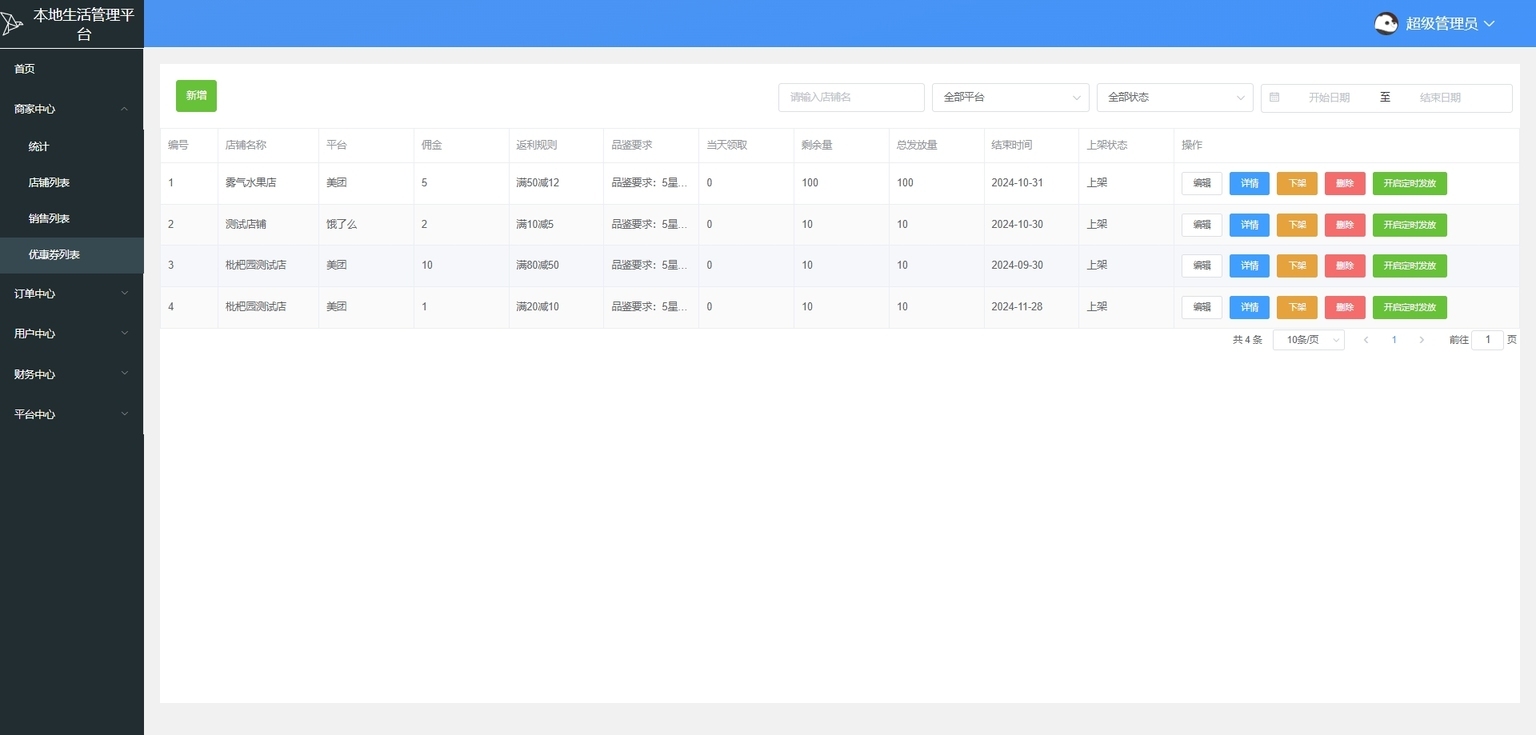Open the 超级管理员 account dropdown
Image resolution: width=1536 pixels, height=735 pixels.
(1449, 24)
